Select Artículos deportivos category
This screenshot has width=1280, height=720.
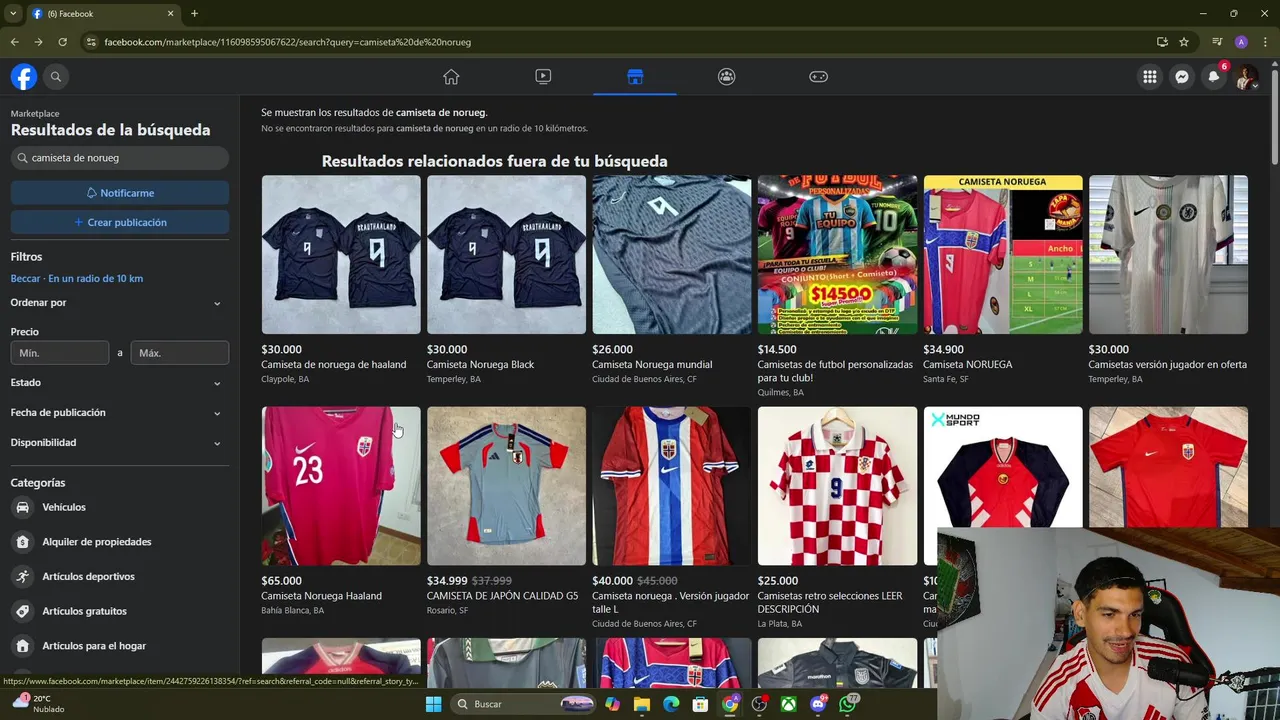[120, 577]
